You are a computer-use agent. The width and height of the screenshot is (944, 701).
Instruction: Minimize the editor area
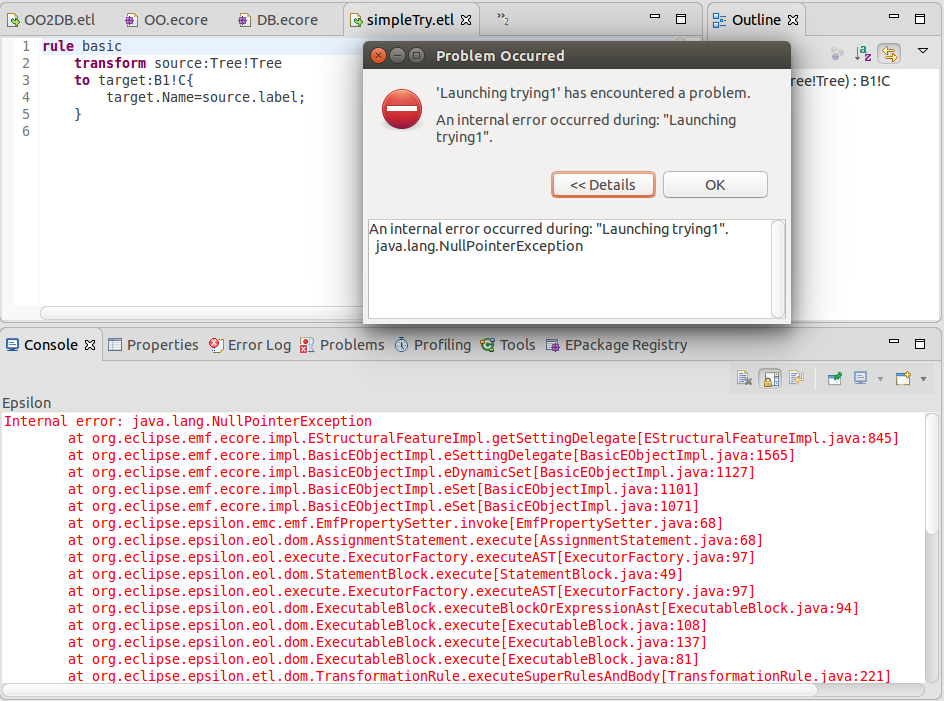[655, 17]
